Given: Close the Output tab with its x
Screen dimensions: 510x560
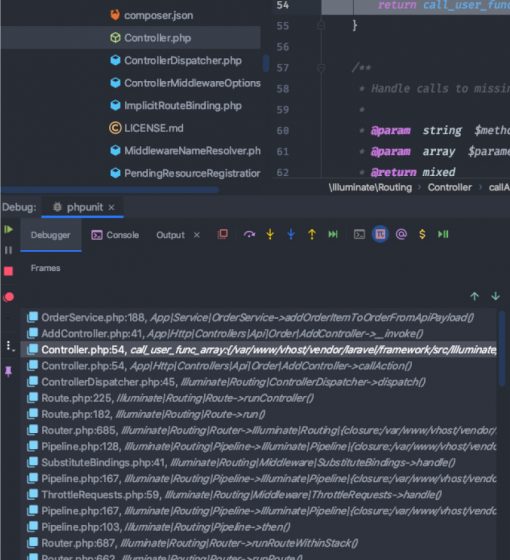Looking at the screenshot, I should tap(196, 235).
